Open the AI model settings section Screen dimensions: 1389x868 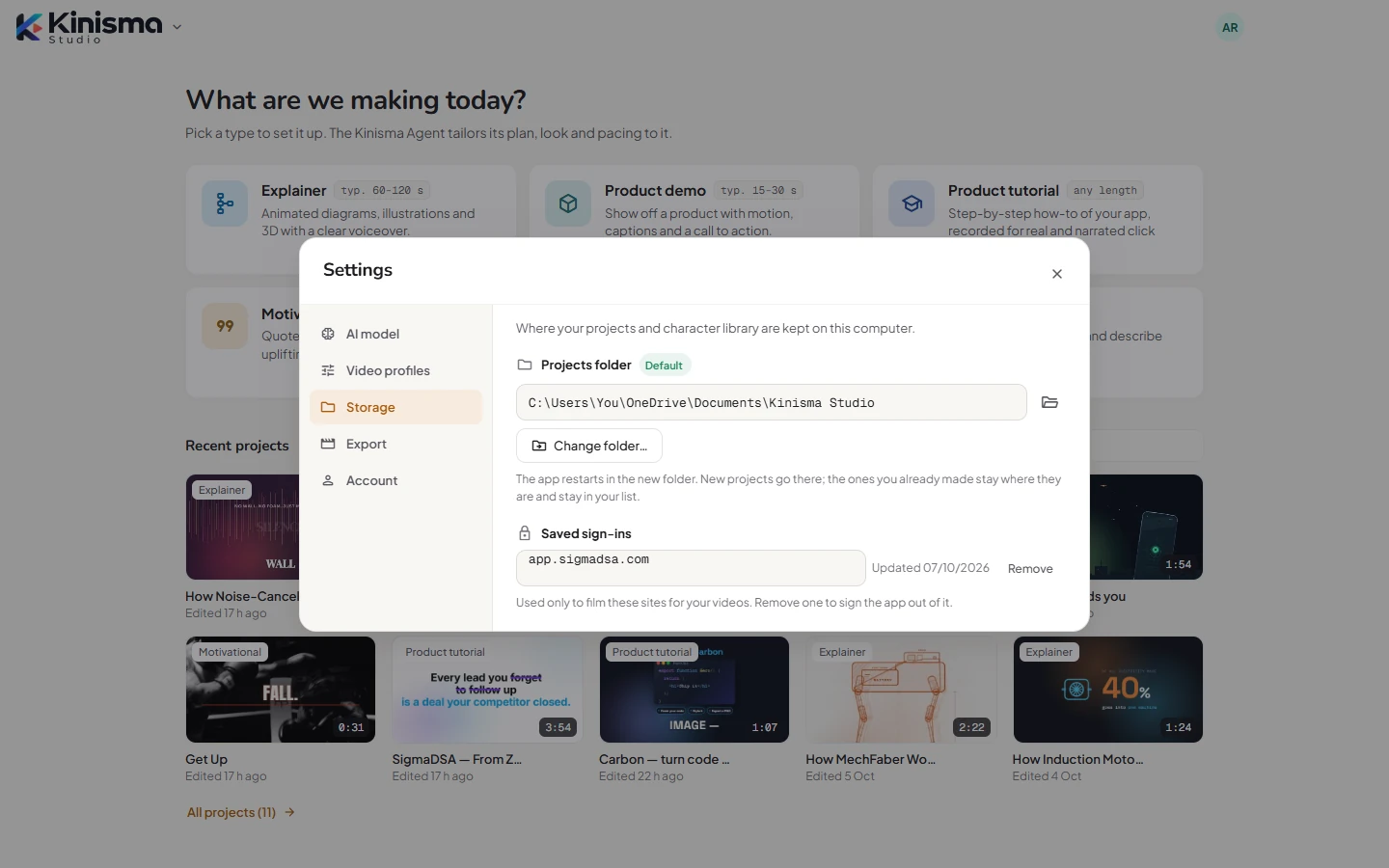395,334
